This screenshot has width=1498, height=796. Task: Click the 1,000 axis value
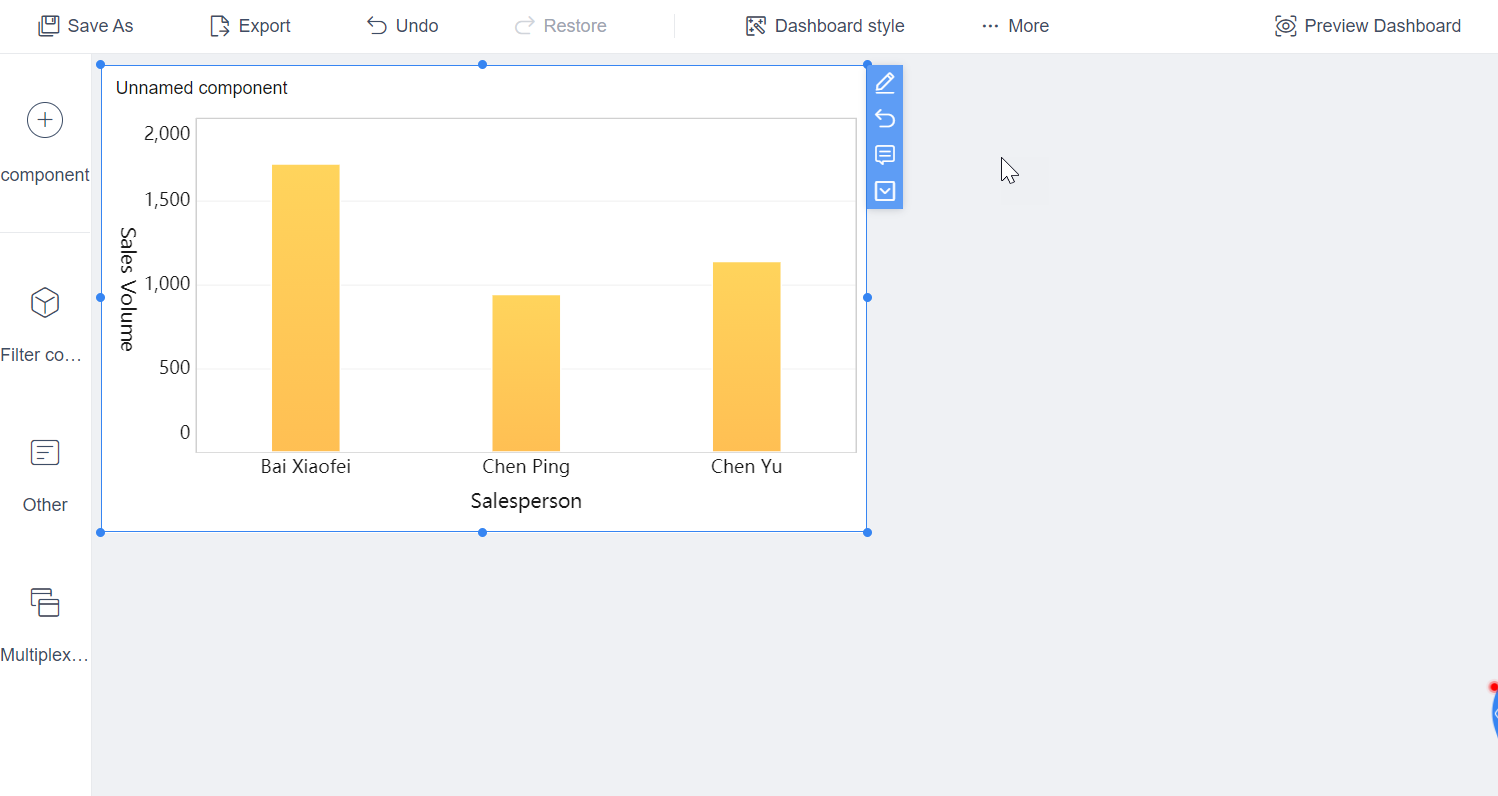(167, 284)
